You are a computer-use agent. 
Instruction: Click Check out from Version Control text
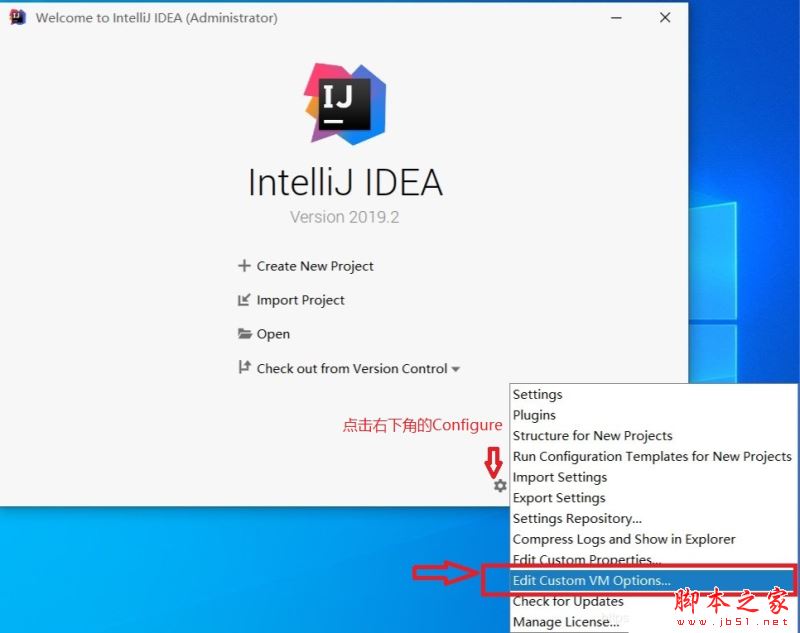point(352,368)
